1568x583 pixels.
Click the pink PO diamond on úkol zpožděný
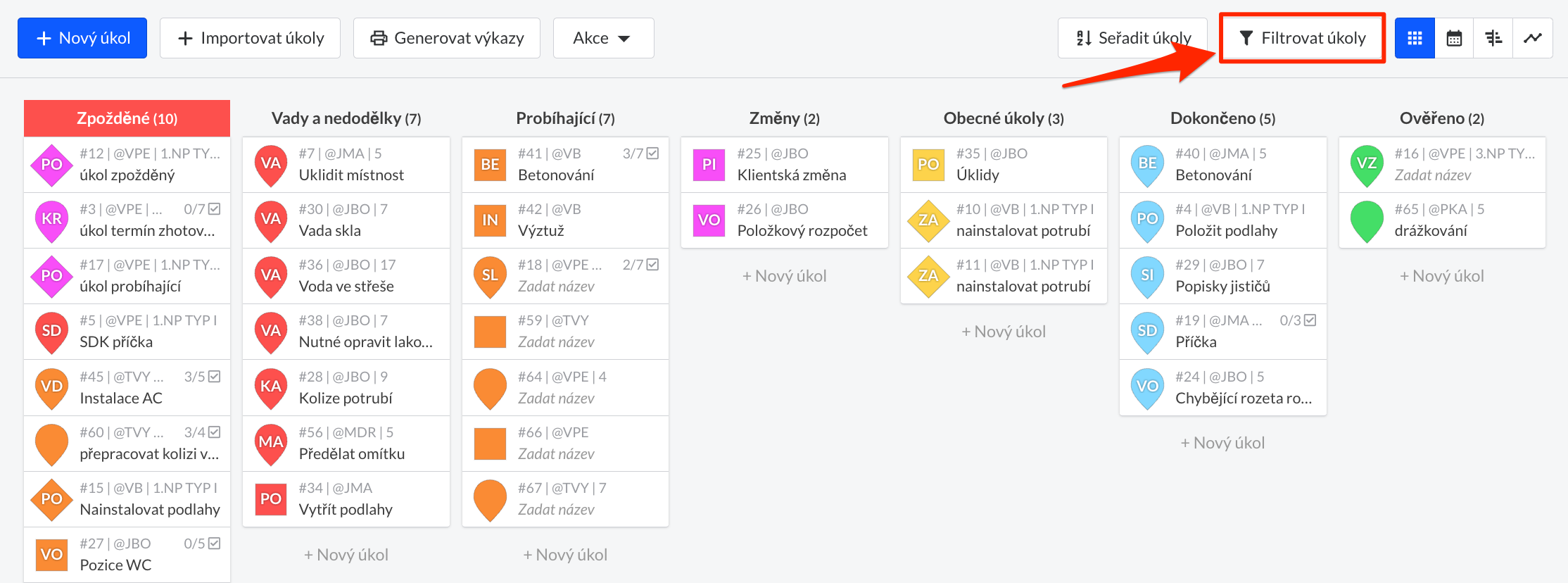(51, 164)
